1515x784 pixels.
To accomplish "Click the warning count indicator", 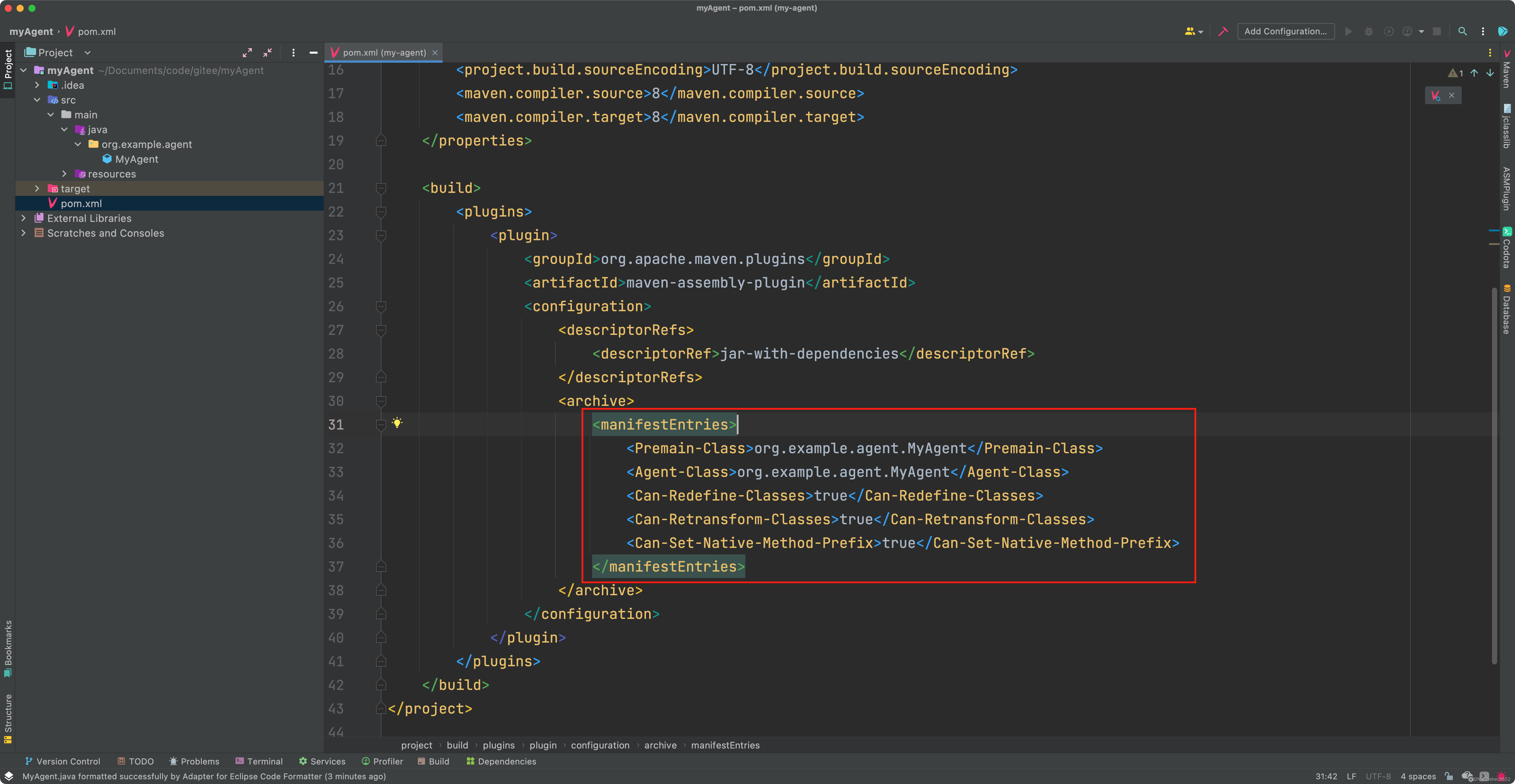I will (1456, 73).
